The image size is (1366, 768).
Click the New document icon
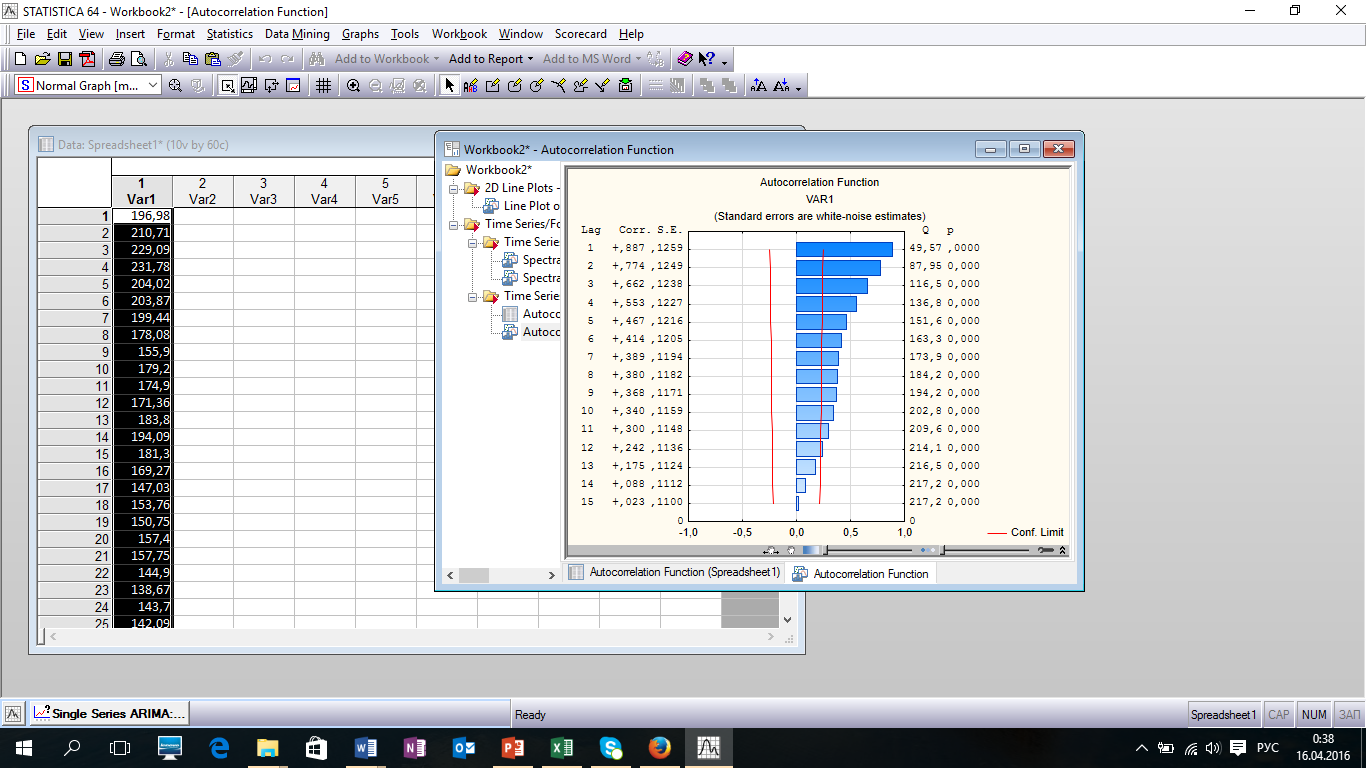pyautogui.click(x=20, y=59)
